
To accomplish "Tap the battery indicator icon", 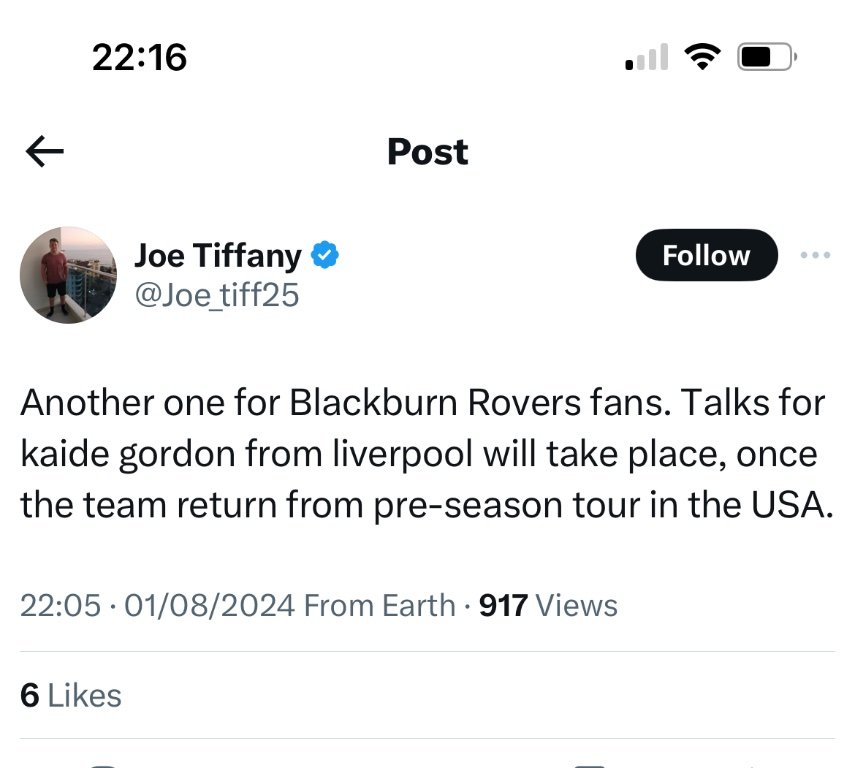I will pos(765,58).
